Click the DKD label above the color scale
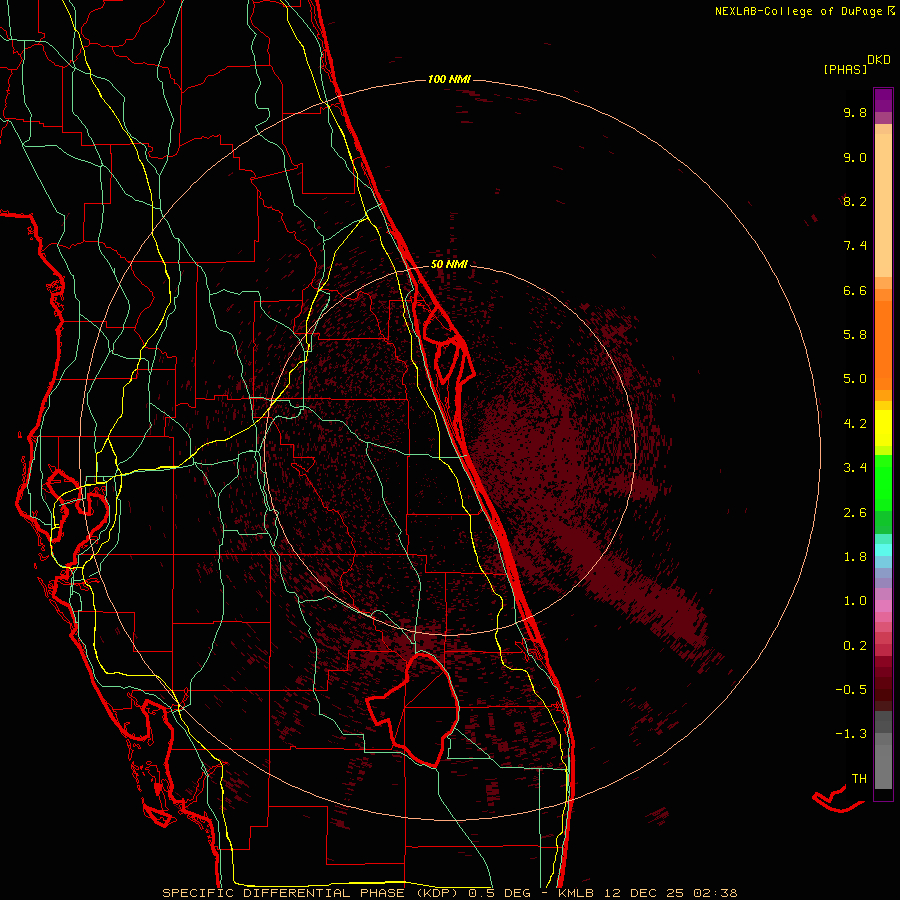This screenshot has width=900, height=900. (x=879, y=60)
